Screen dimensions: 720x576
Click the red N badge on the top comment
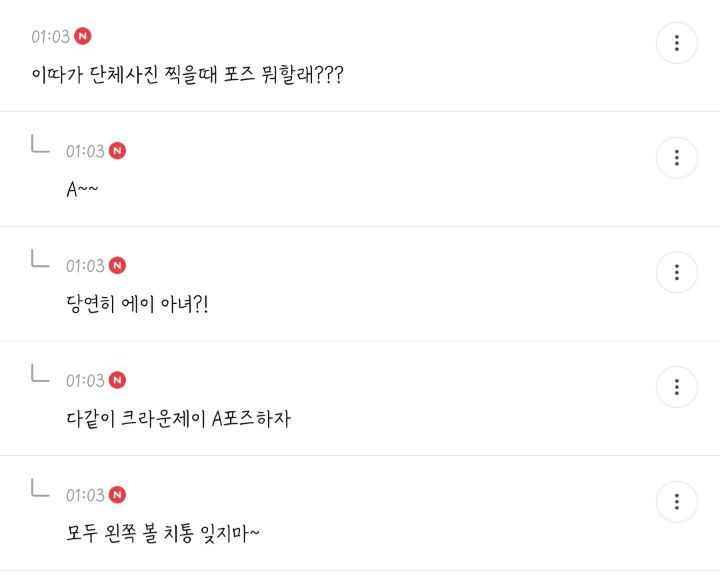[x=83, y=36]
